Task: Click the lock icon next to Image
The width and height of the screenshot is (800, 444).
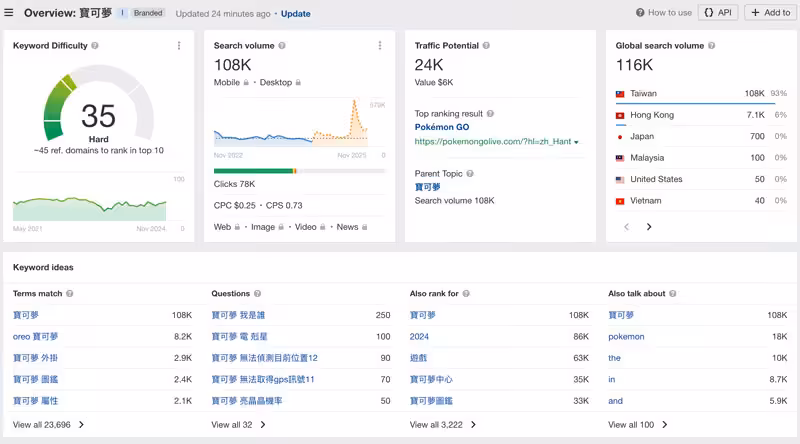Action: (x=281, y=227)
